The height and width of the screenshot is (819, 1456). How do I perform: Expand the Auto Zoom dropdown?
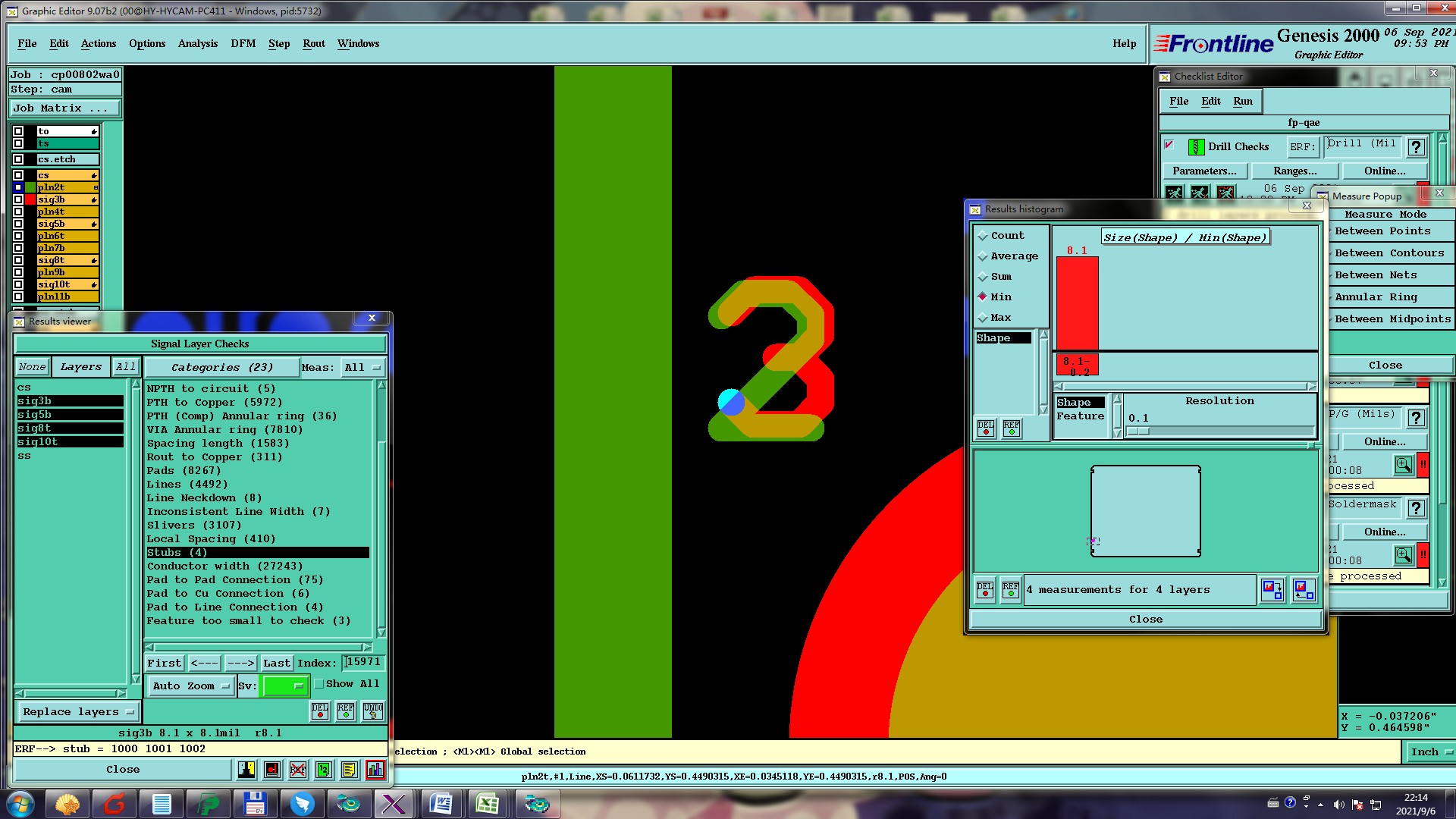point(190,686)
